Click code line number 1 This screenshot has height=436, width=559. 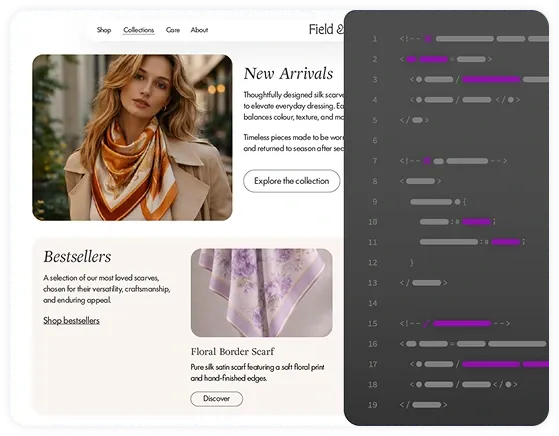(375, 39)
